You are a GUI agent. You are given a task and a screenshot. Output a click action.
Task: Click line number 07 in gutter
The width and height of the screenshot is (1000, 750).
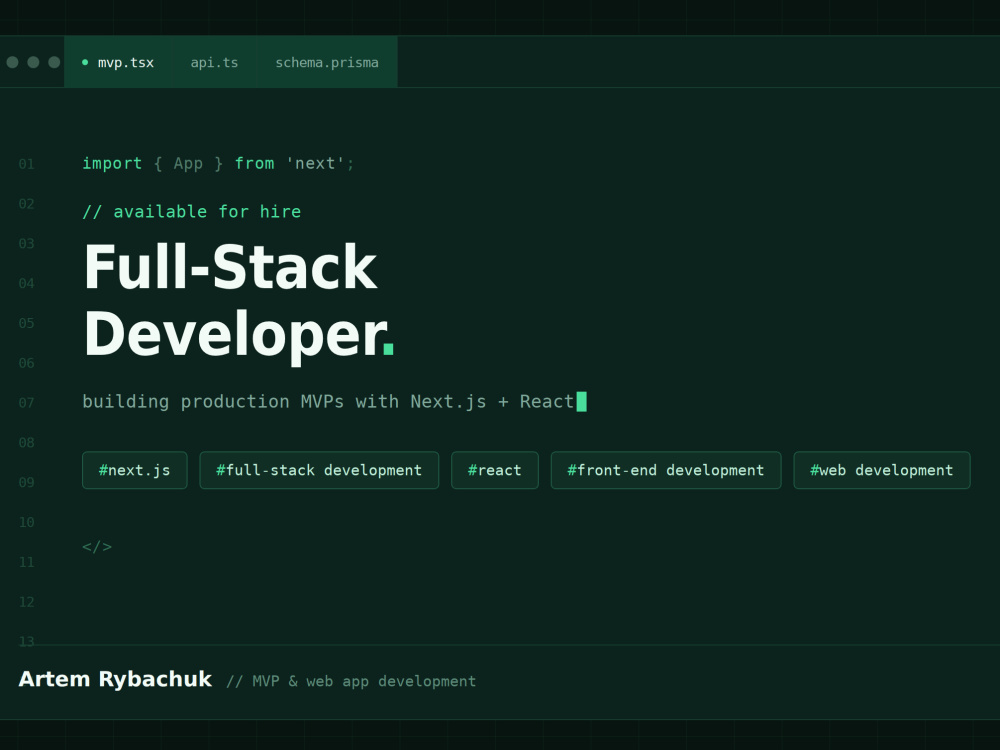(x=26, y=402)
